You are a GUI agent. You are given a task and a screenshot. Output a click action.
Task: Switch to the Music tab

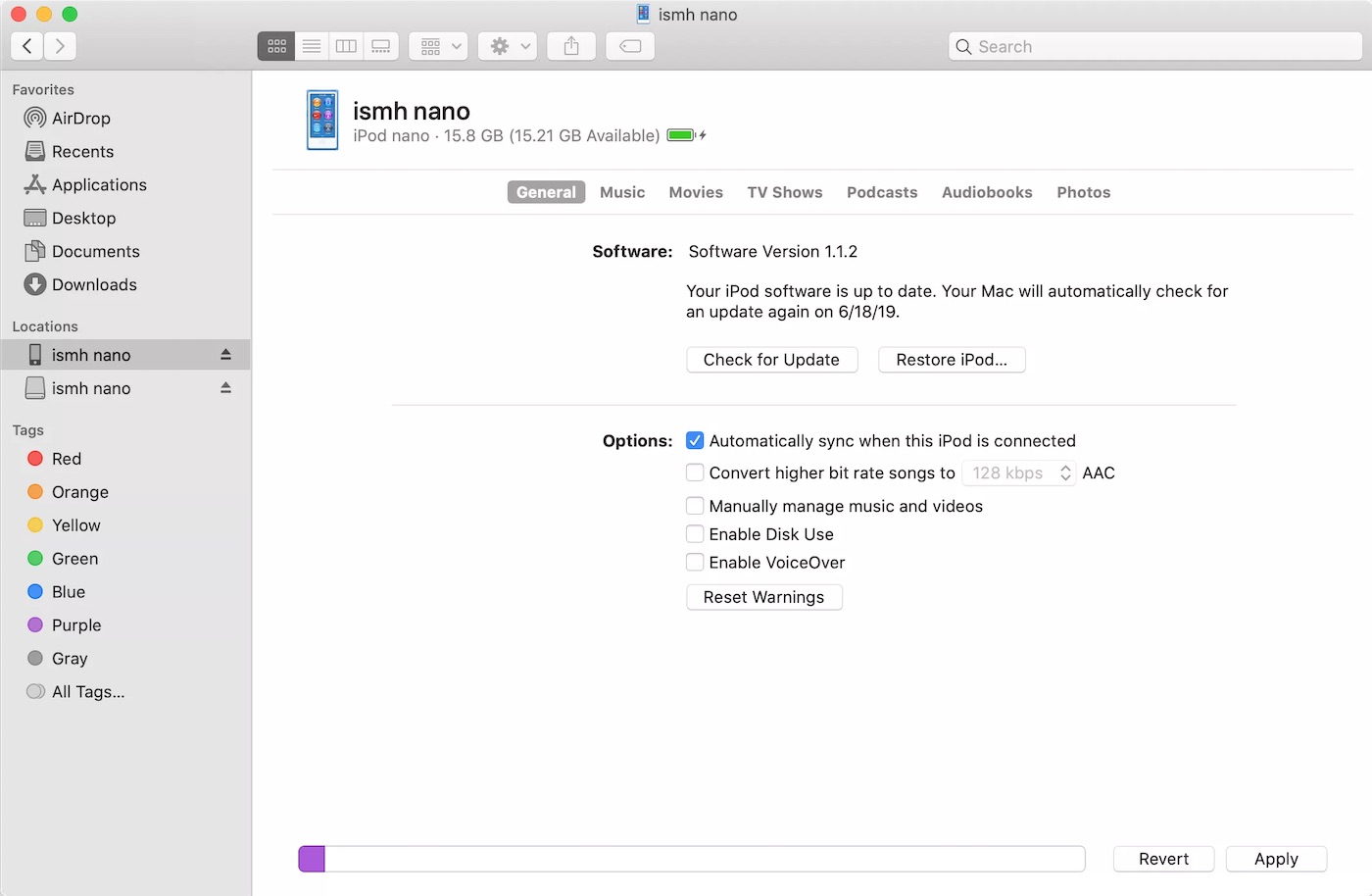click(x=622, y=192)
